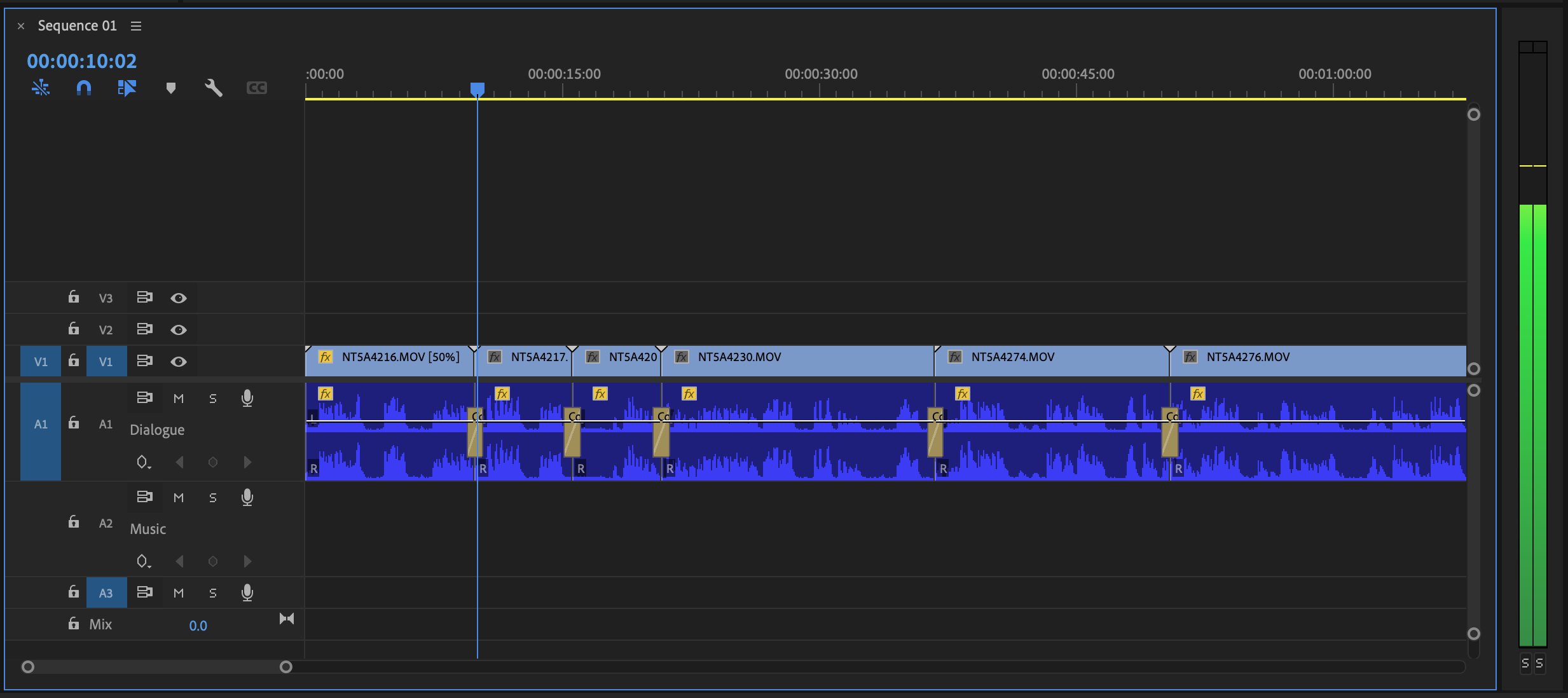
Task: Open Sequence 01 panel menu
Action: 136,26
